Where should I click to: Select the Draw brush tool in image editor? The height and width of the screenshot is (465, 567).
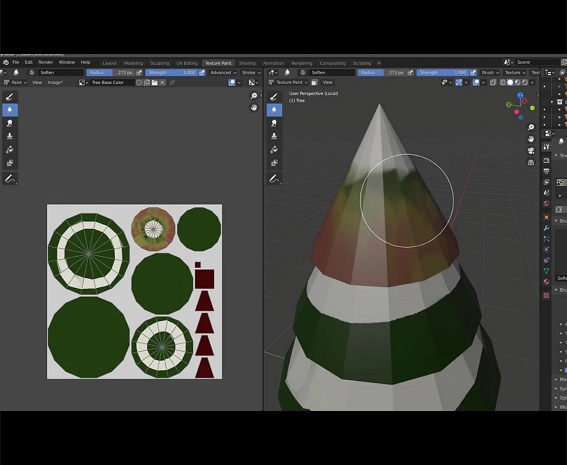10,97
